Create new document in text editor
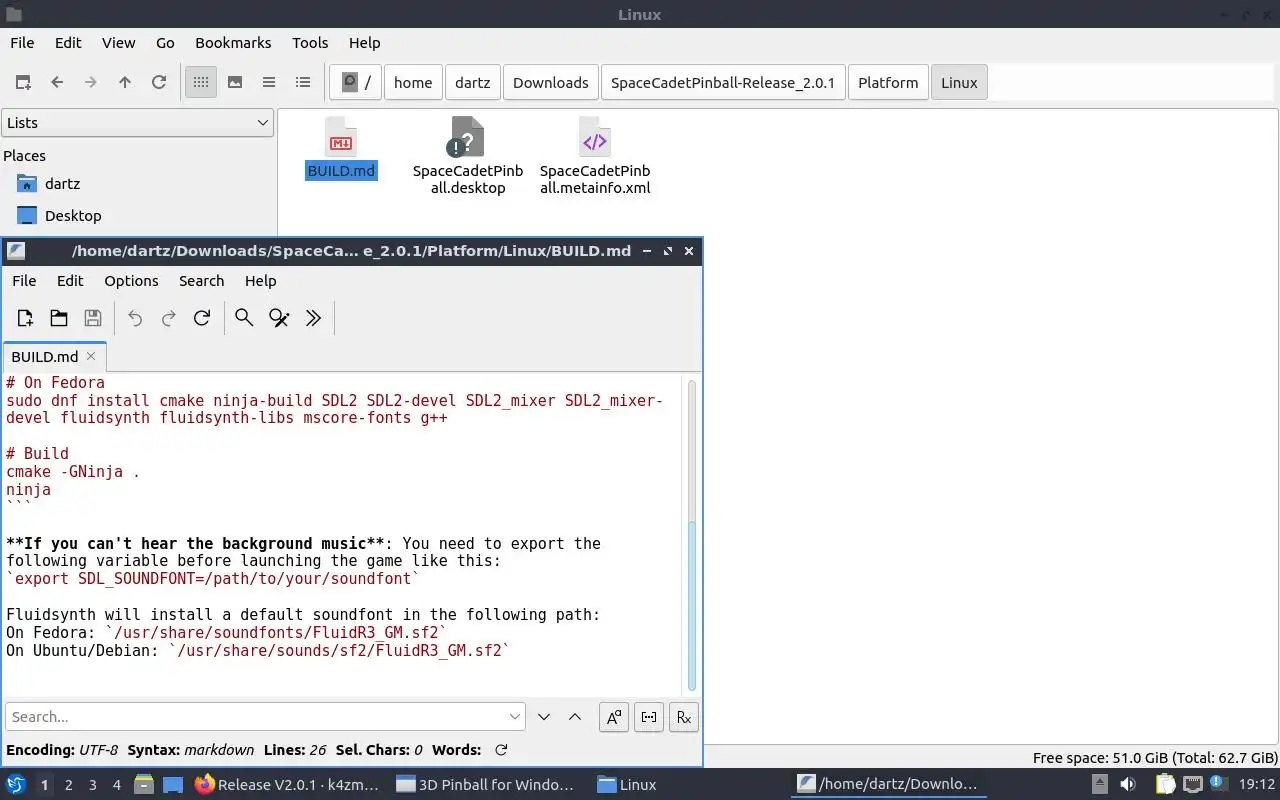The height and width of the screenshot is (800, 1280). tap(25, 318)
